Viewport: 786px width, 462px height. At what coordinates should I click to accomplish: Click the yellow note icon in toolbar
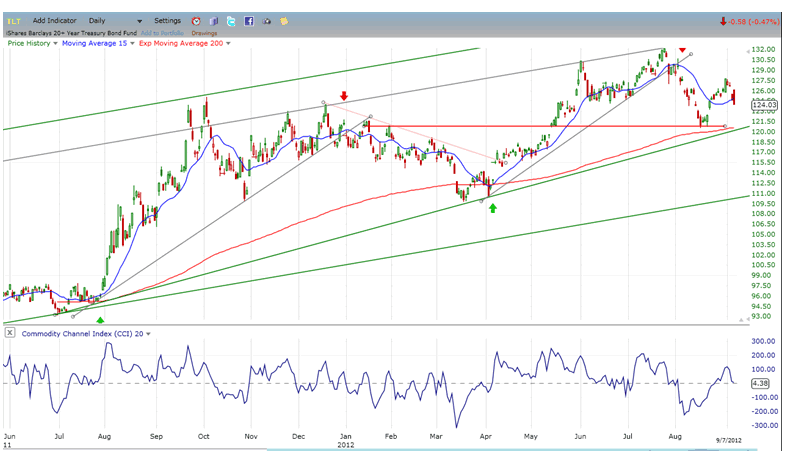coord(284,20)
